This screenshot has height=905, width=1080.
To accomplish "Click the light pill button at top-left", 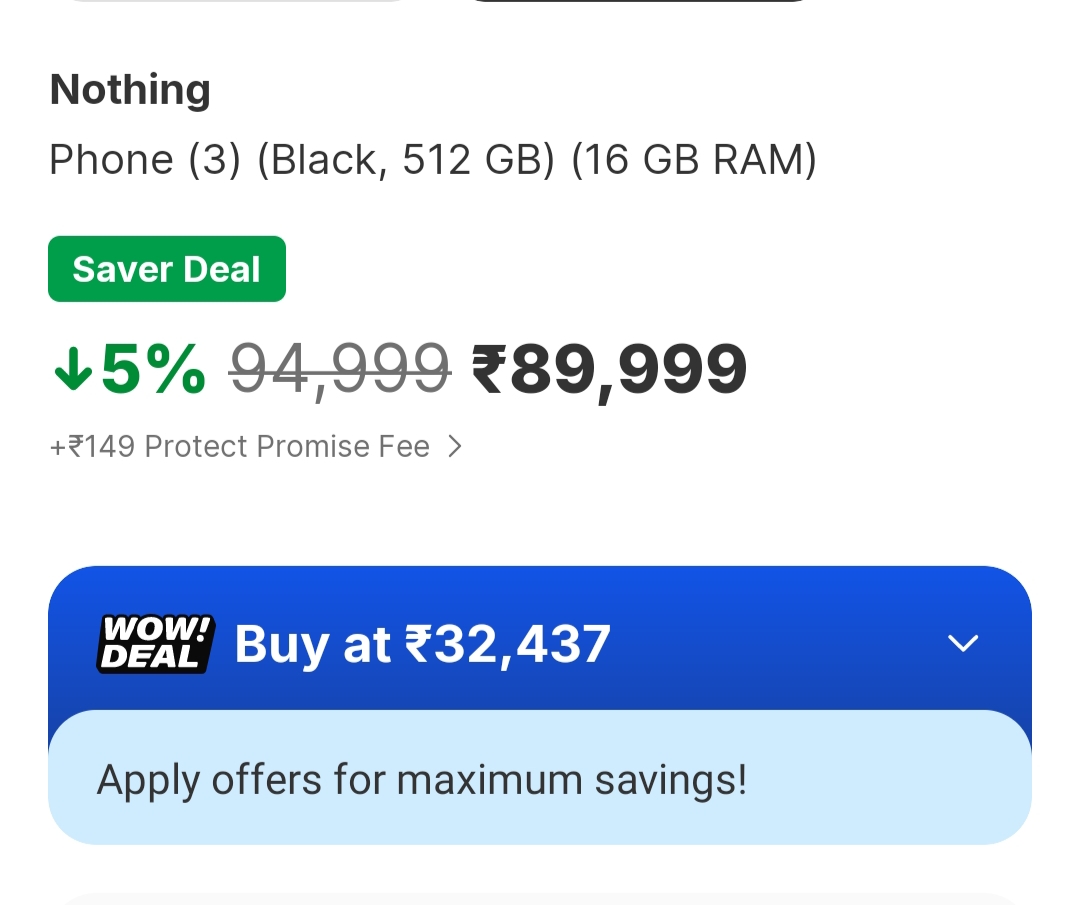I will coord(240,2).
